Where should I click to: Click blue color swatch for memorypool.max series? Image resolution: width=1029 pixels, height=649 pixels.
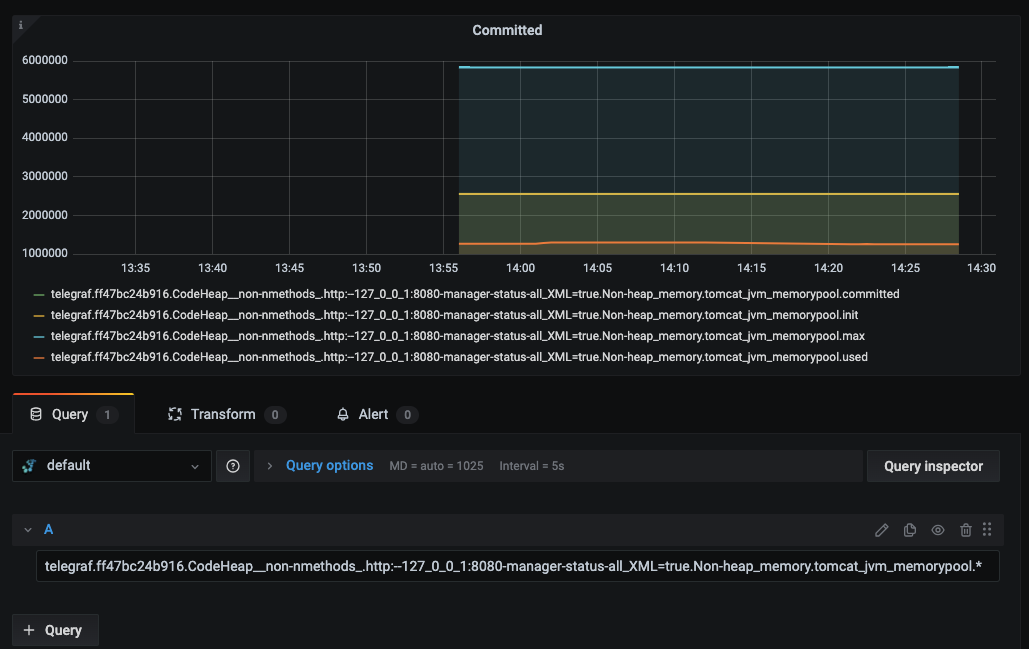coord(39,337)
